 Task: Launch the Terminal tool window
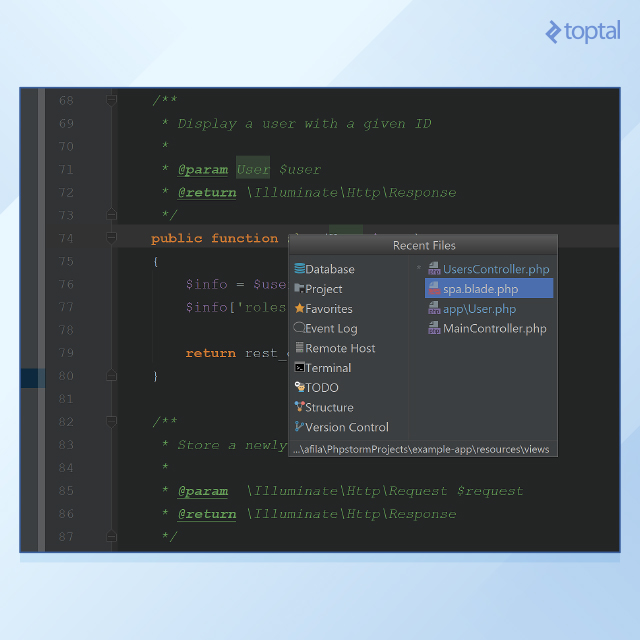(328, 368)
